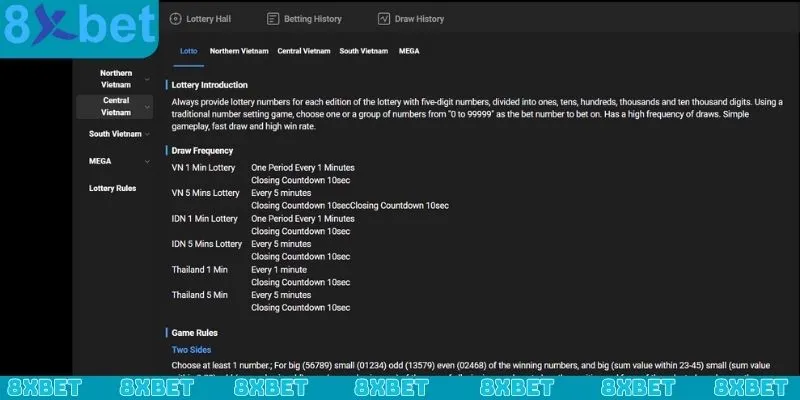Click the Lottery Hall target icon
Screen dimensions: 800x400
click(176, 19)
